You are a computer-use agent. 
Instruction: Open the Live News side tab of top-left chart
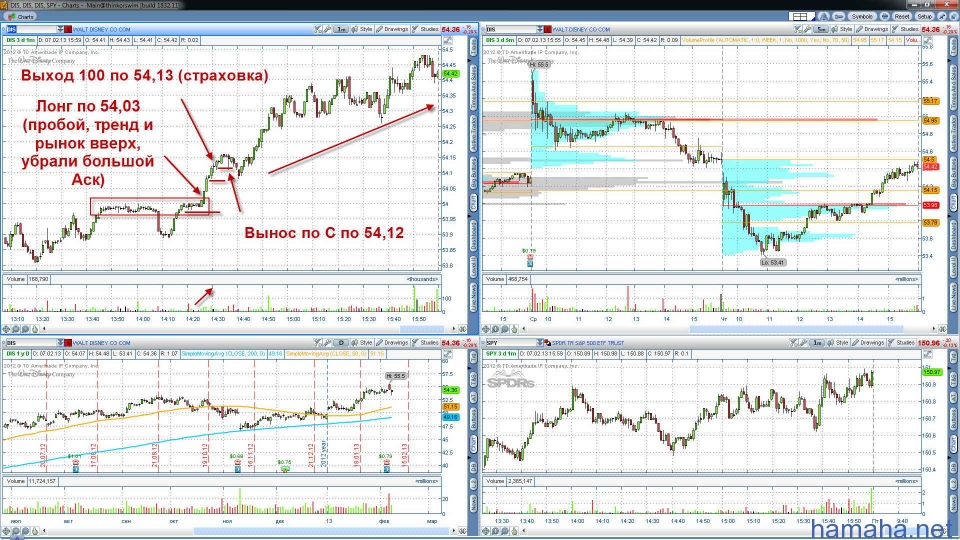coord(473,298)
